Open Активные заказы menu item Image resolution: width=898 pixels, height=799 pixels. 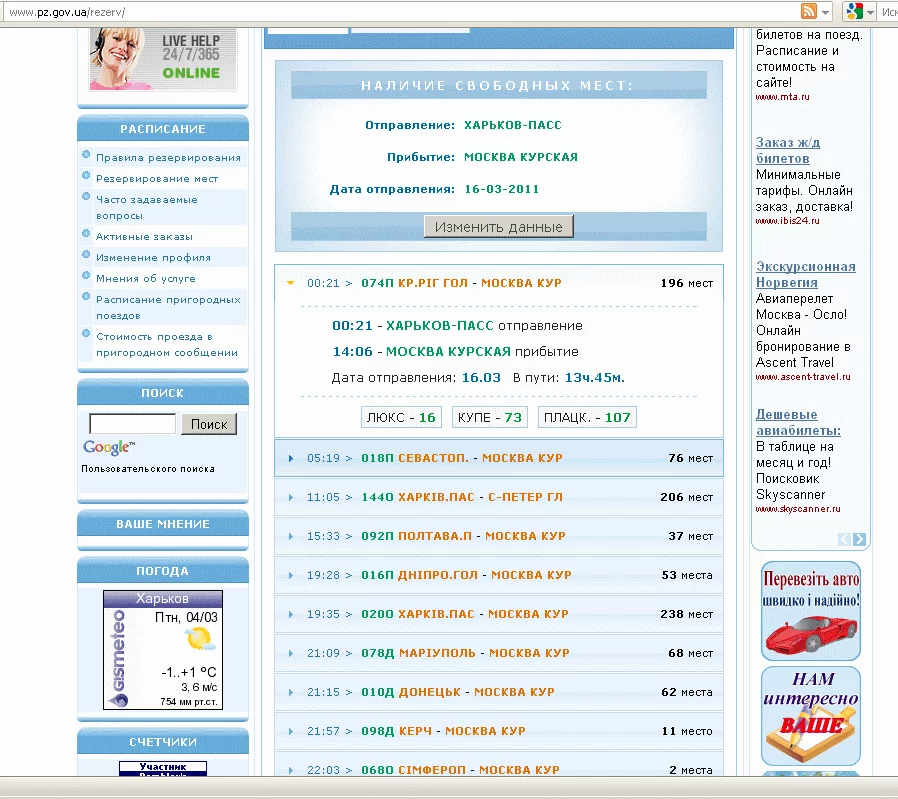(144, 237)
